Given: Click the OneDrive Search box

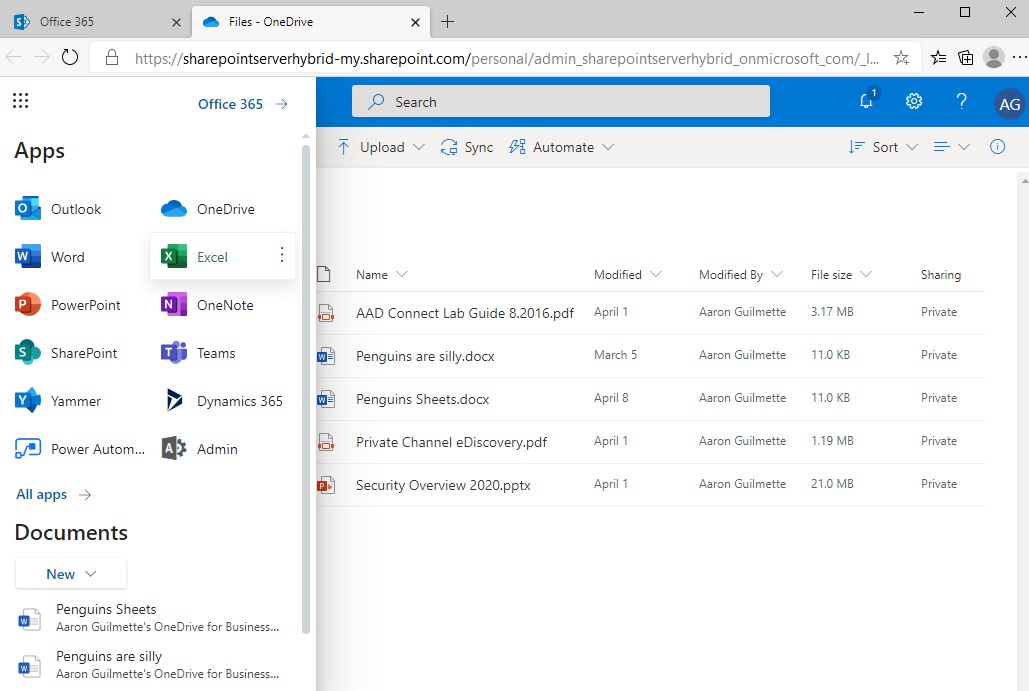Looking at the screenshot, I should 560,101.
